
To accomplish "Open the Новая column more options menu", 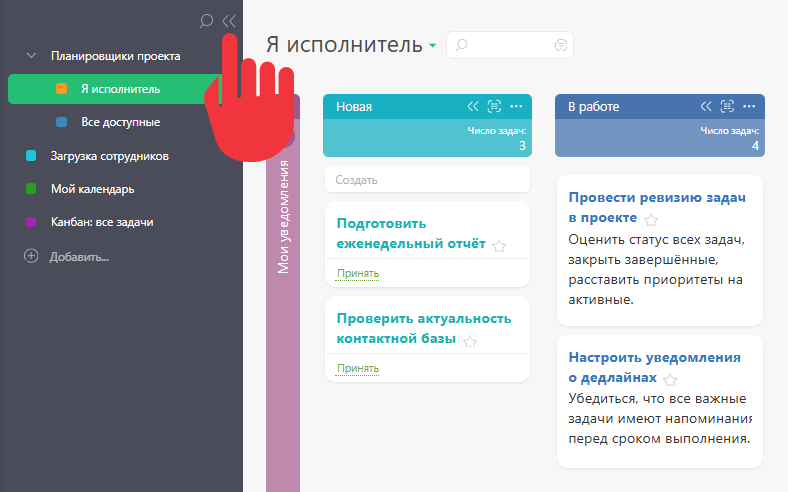I will click(x=516, y=107).
